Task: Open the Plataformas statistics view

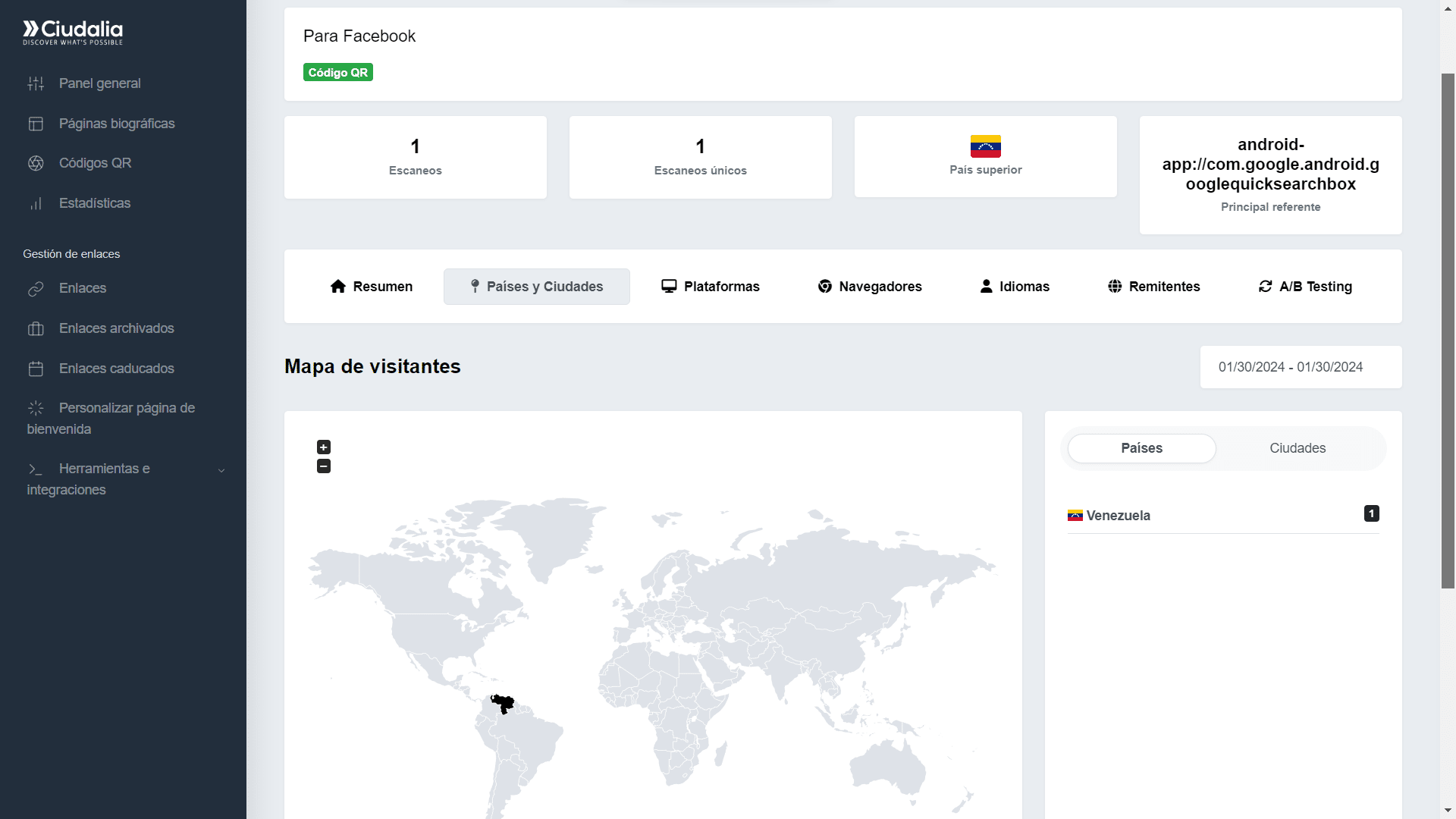Action: pyautogui.click(x=710, y=287)
